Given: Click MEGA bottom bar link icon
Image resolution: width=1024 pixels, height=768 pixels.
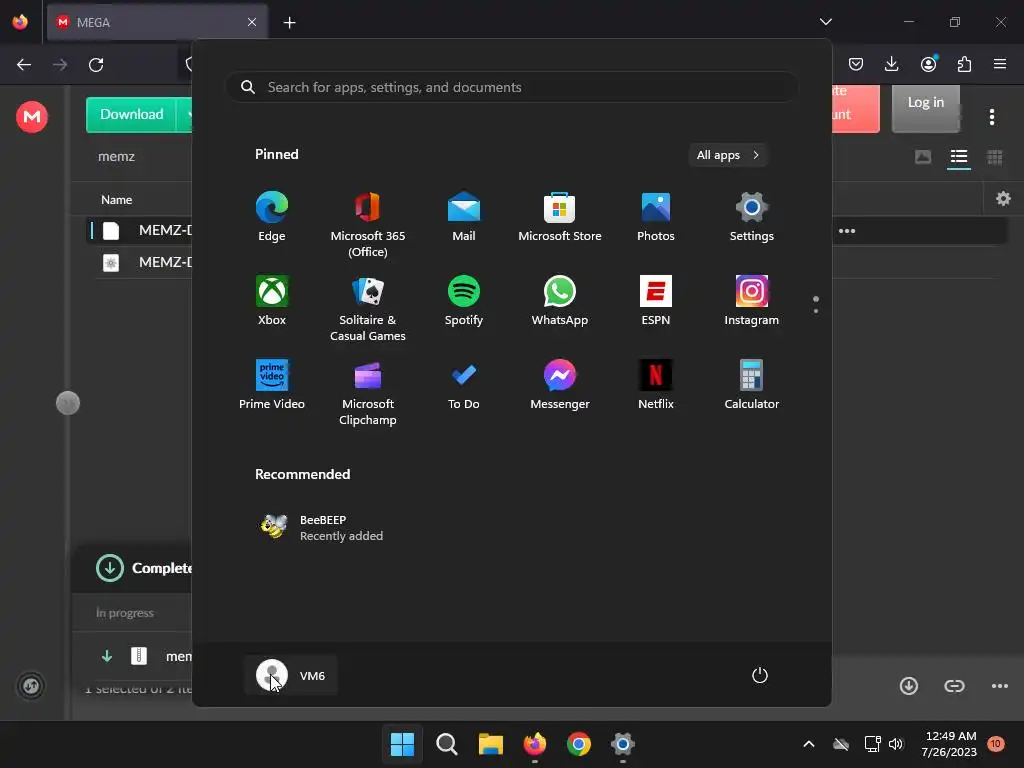Looking at the screenshot, I should [x=954, y=686].
